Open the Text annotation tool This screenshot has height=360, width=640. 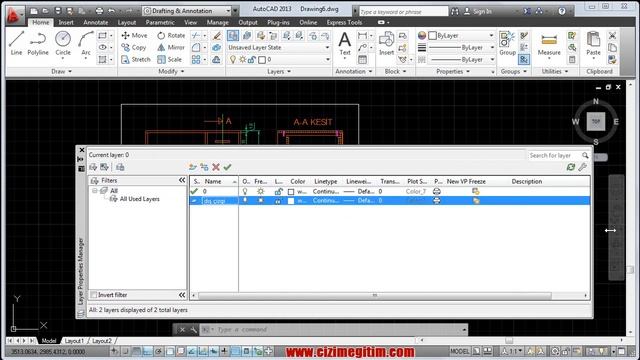(x=345, y=43)
